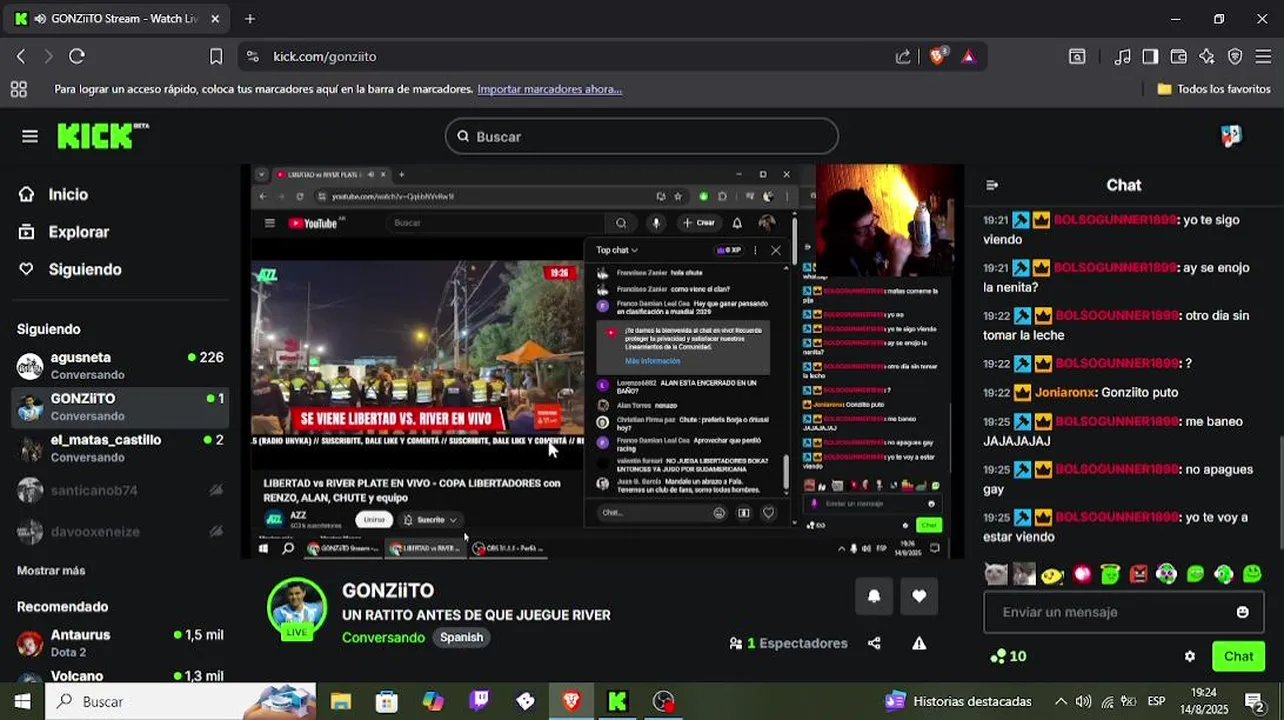The image size is (1284, 720).
Task: Open the tab search icon in toolbar
Action: 1077,56
